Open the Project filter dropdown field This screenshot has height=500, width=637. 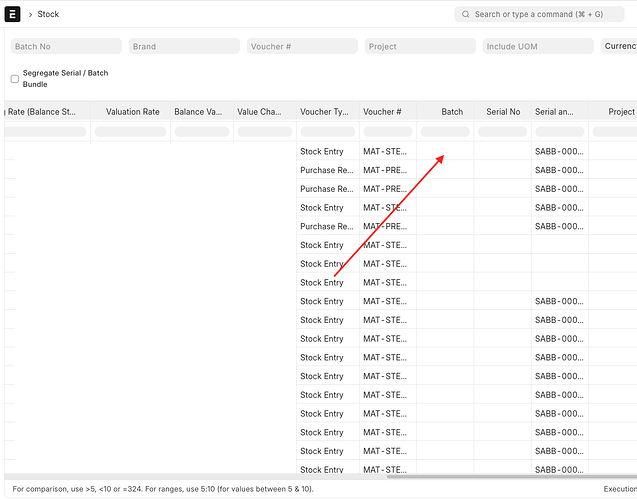coord(420,46)
